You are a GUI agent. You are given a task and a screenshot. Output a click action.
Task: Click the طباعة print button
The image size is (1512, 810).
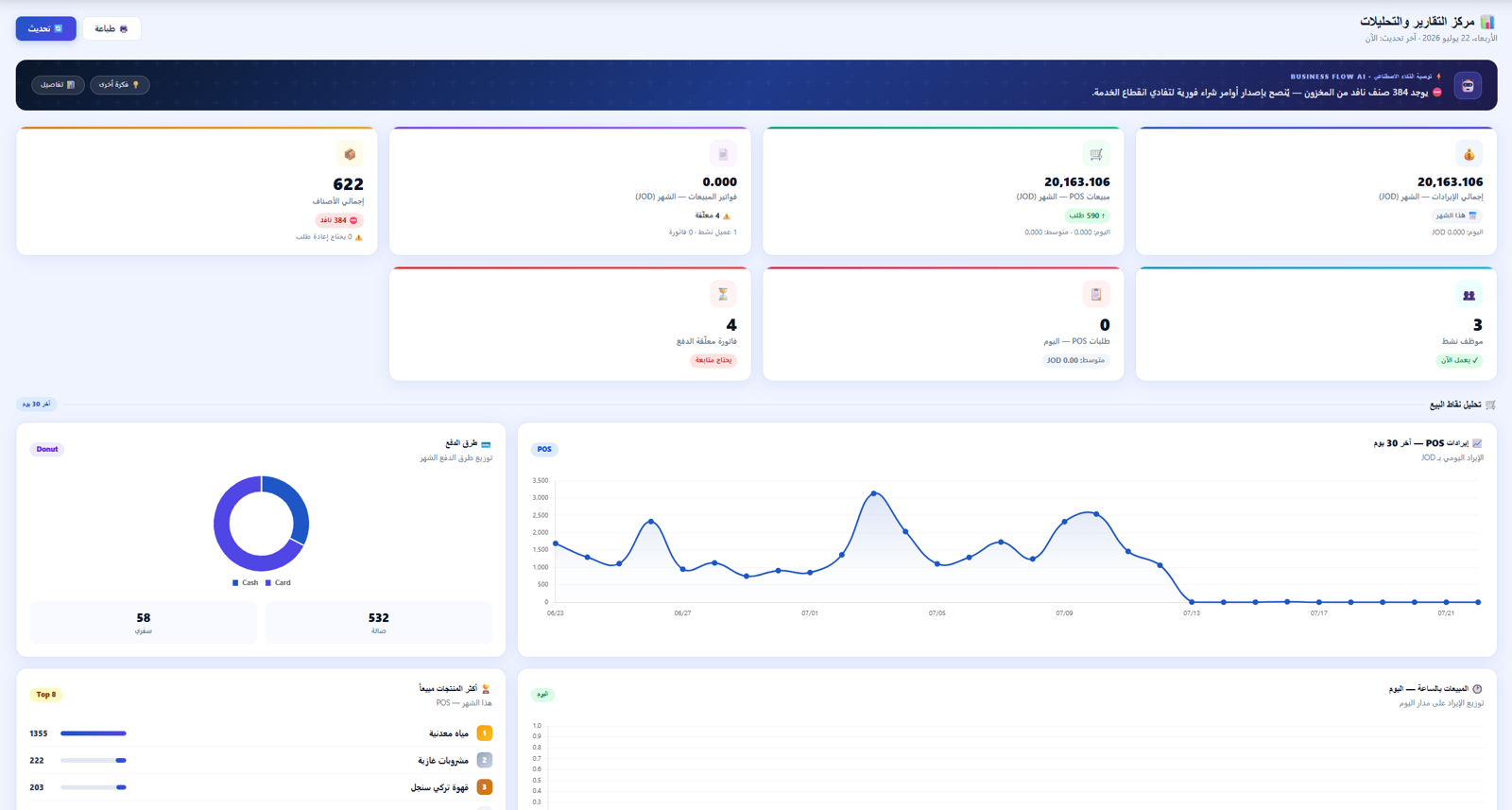112,28
